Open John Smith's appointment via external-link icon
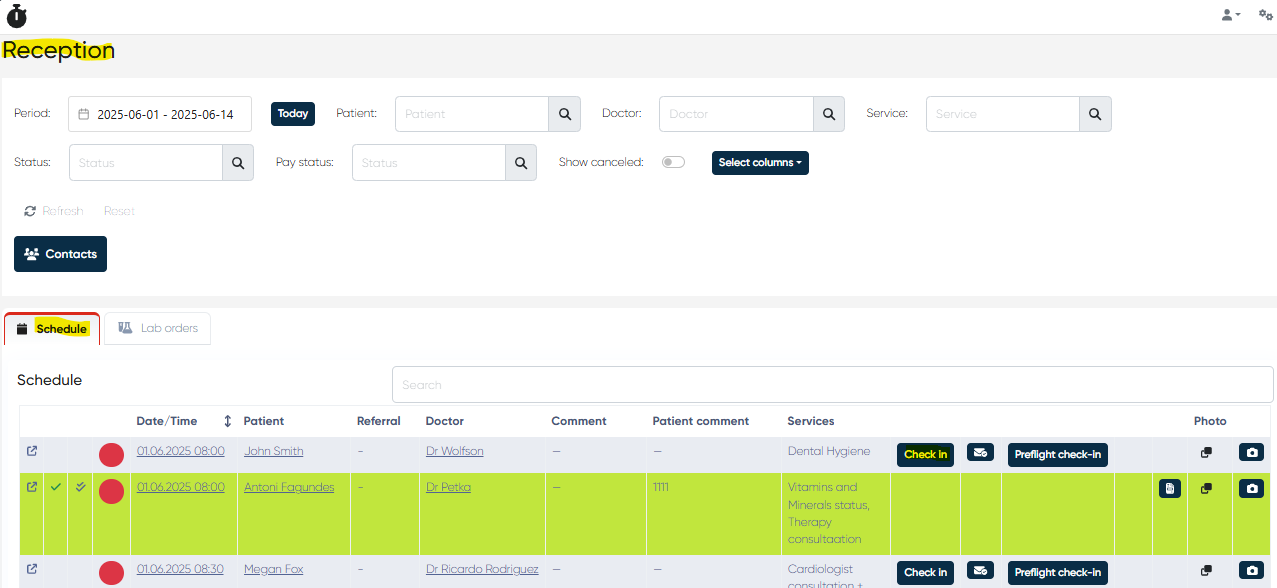The image size is (1277, 588). pos(32,451)
